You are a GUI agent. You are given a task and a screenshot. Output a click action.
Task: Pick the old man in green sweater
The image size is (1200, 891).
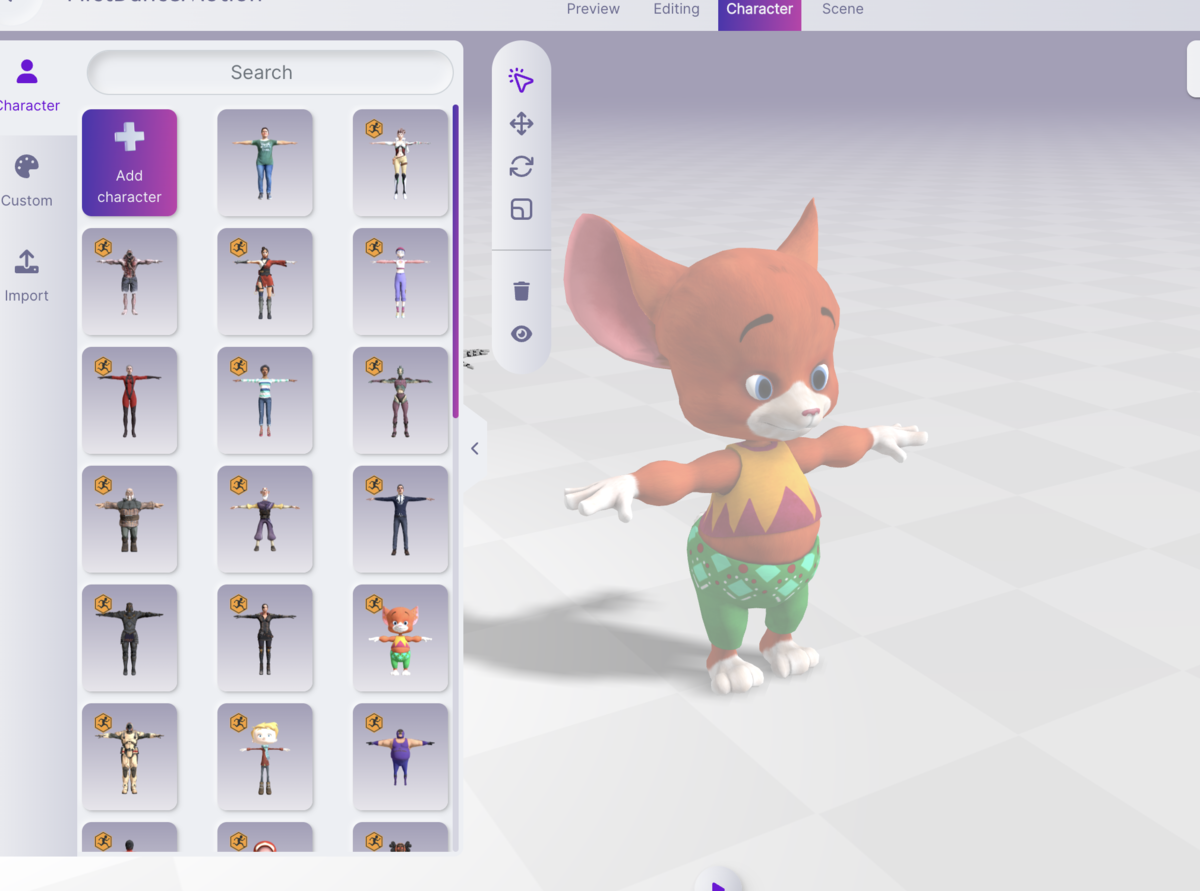(129, 520)
